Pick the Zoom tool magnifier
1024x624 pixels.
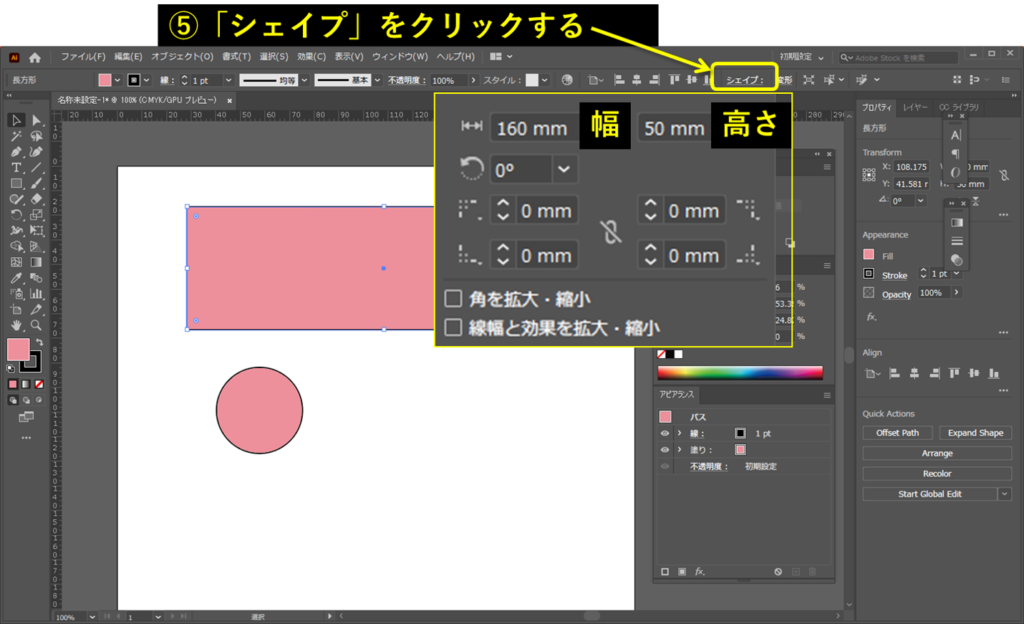pos(36,325)
